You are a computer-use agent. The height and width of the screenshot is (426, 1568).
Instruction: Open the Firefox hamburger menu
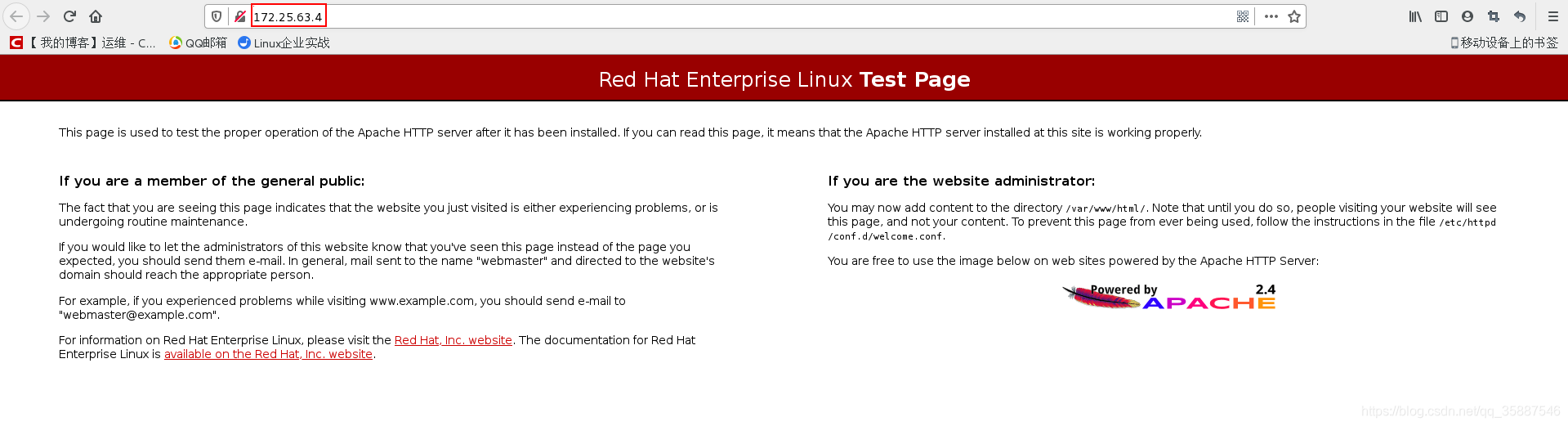[1553, 16]
